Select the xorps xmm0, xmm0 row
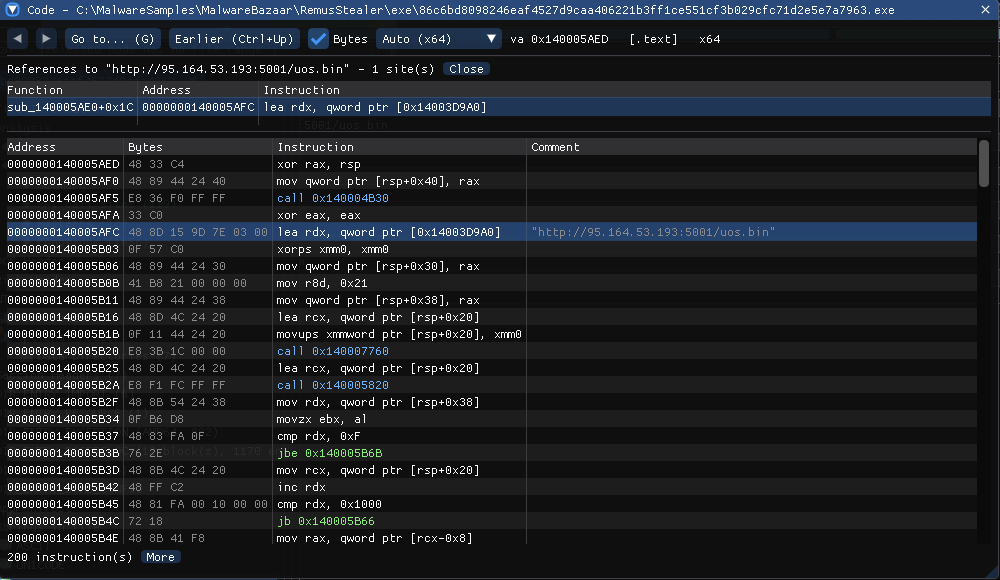 (x=491, y=249)
